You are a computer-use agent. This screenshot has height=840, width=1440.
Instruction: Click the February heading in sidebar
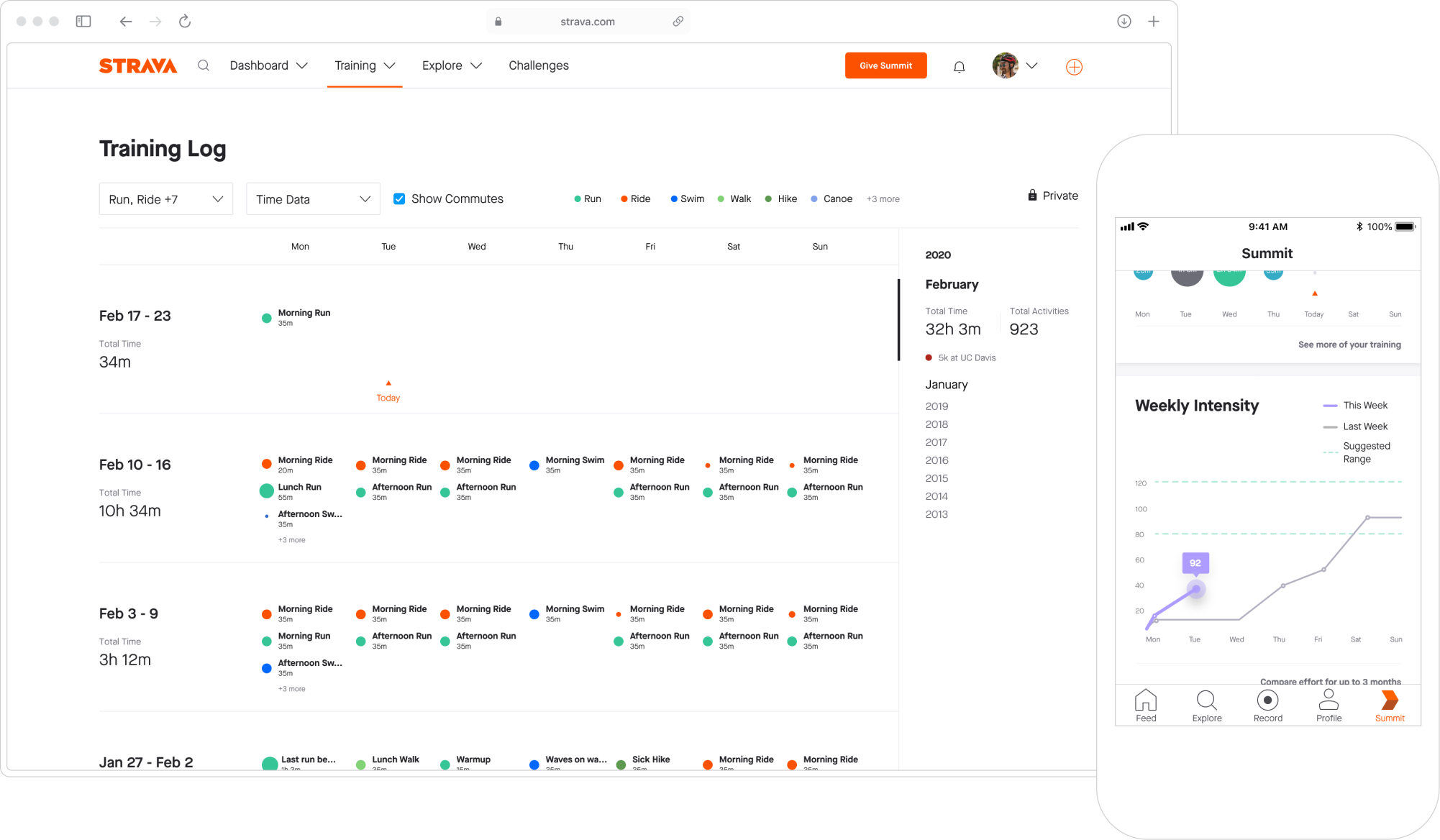(x=952, y=285)
